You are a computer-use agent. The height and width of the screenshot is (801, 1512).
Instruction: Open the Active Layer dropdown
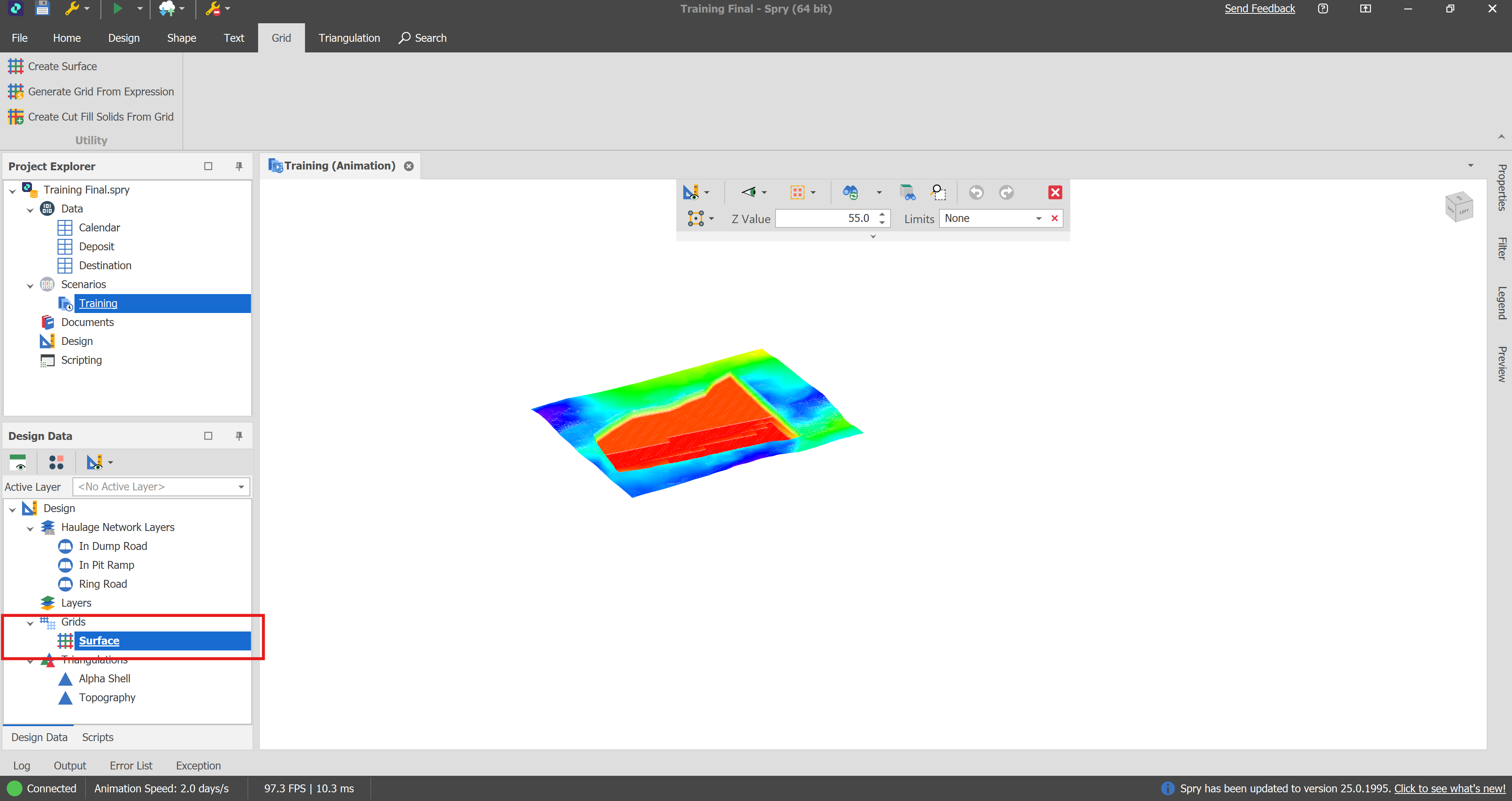[241, 487]
